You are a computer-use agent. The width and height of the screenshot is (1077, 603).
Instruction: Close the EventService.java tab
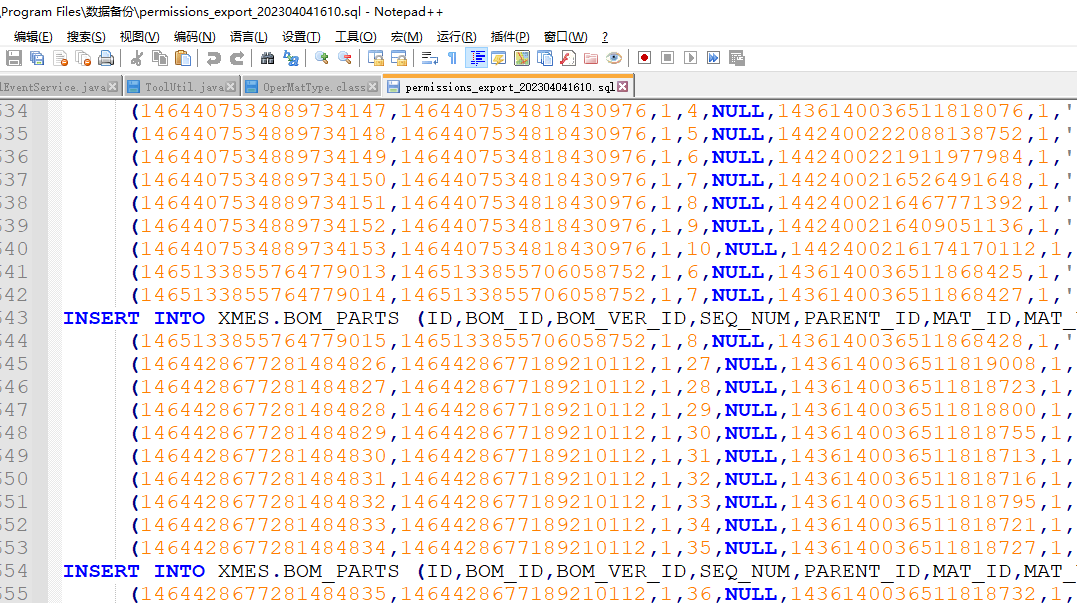pos(113,87)
